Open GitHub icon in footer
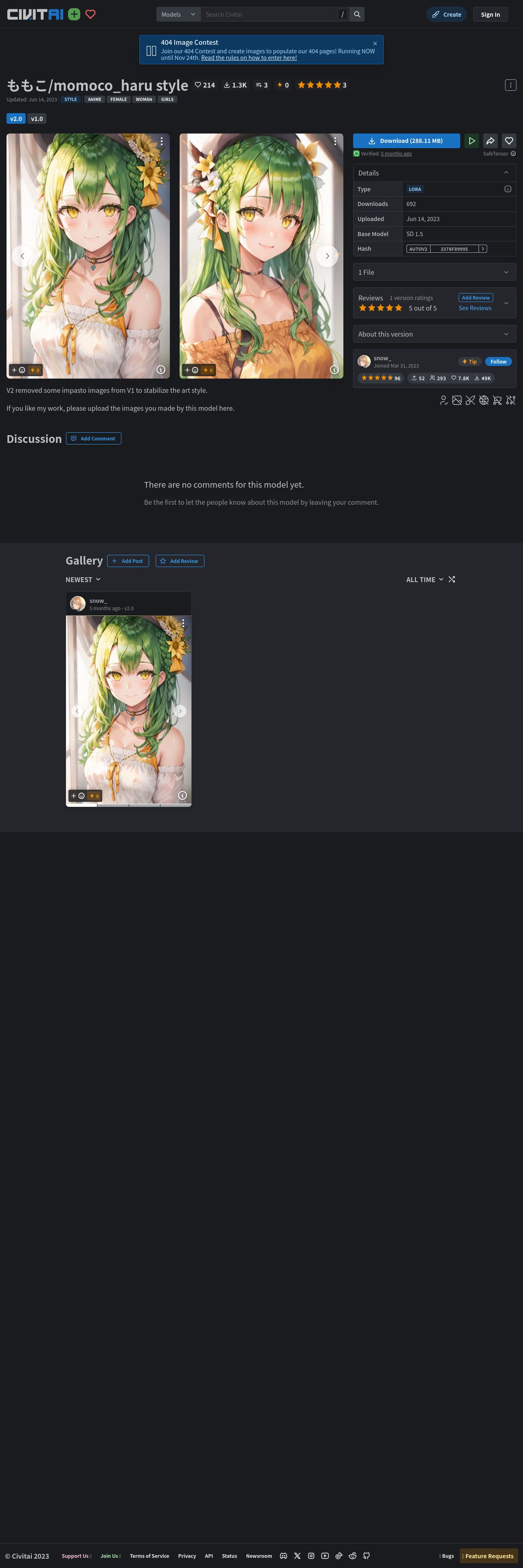 (367, 1555)
